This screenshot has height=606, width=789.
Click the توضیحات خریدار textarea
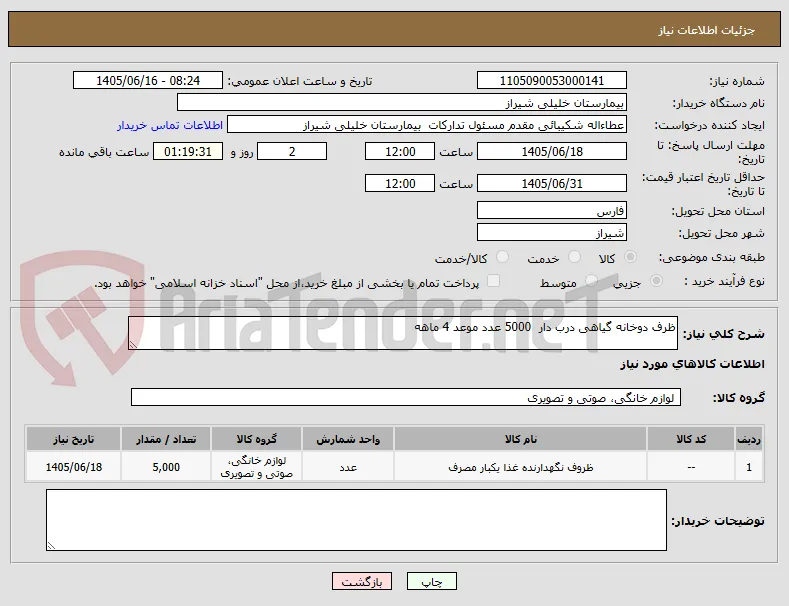point(356,520)
